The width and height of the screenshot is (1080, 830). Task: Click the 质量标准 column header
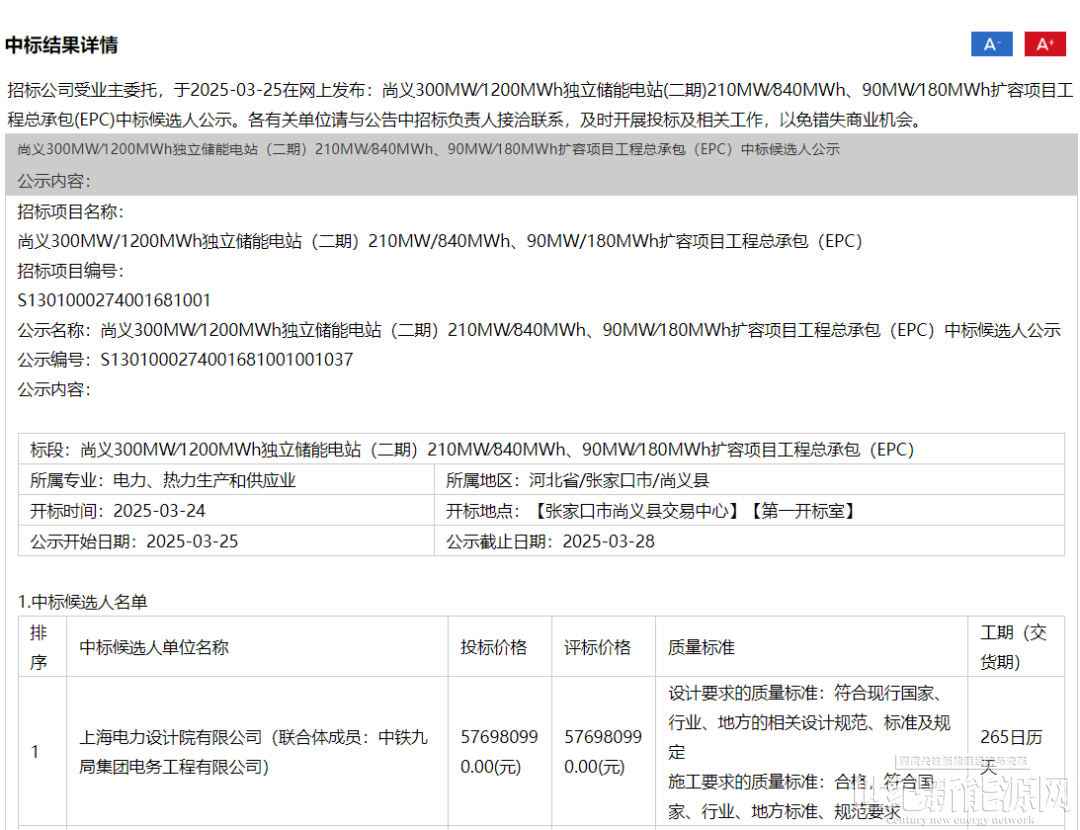(x=811, y=647)
